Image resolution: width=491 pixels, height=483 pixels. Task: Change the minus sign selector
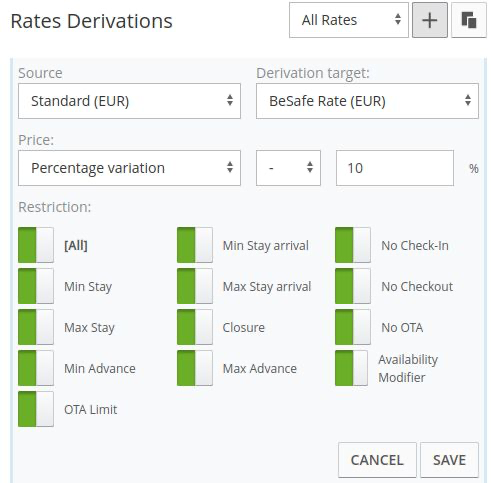click(x=288, y=168)
